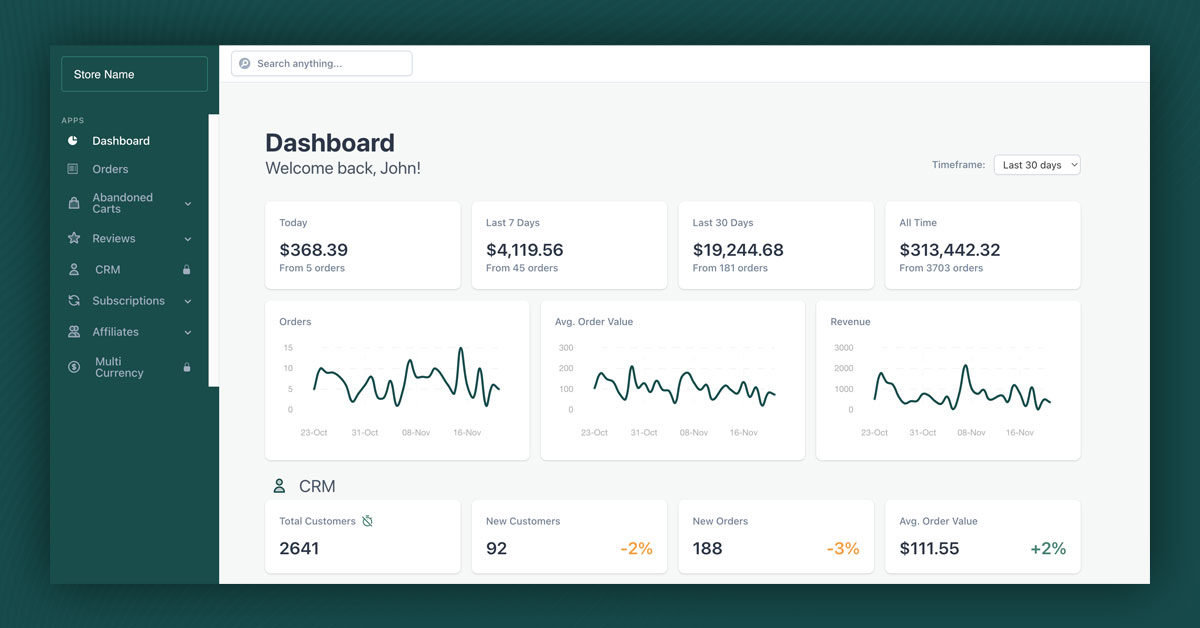Click the All Time revenue card

982,244
